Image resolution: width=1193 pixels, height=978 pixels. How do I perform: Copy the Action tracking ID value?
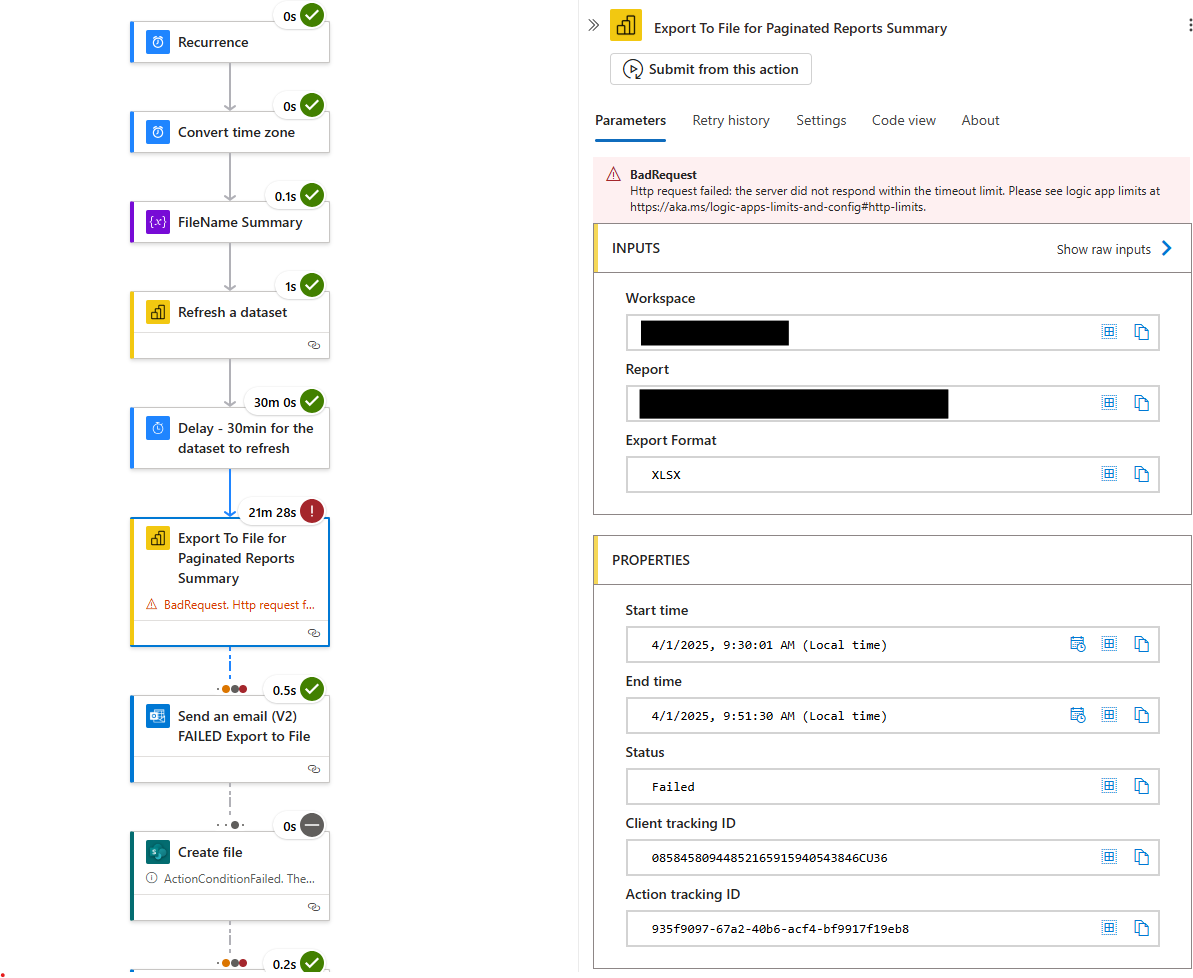(x=1141, y=928)
